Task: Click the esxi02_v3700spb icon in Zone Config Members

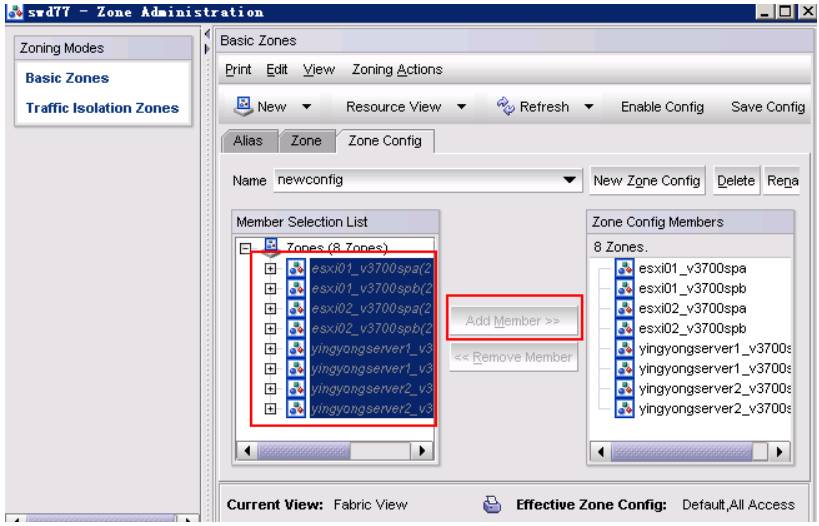Action: pyautogui.click(x=624, y=329)
